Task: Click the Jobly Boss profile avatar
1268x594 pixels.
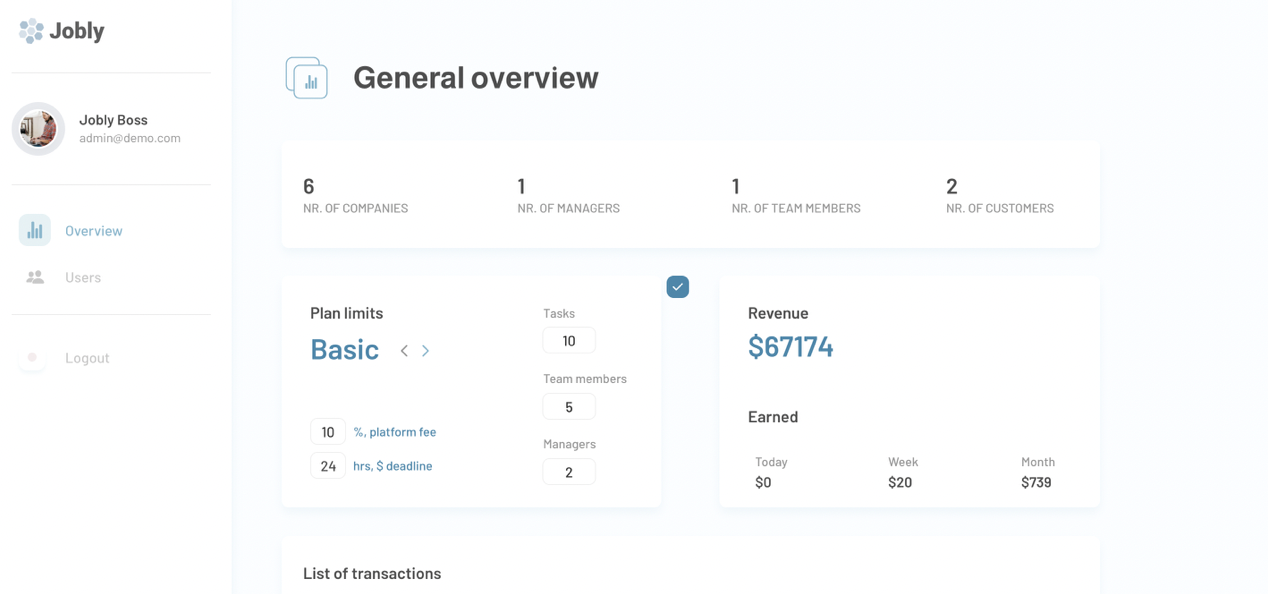Action: pyautogui.click(x=38, y=129)
